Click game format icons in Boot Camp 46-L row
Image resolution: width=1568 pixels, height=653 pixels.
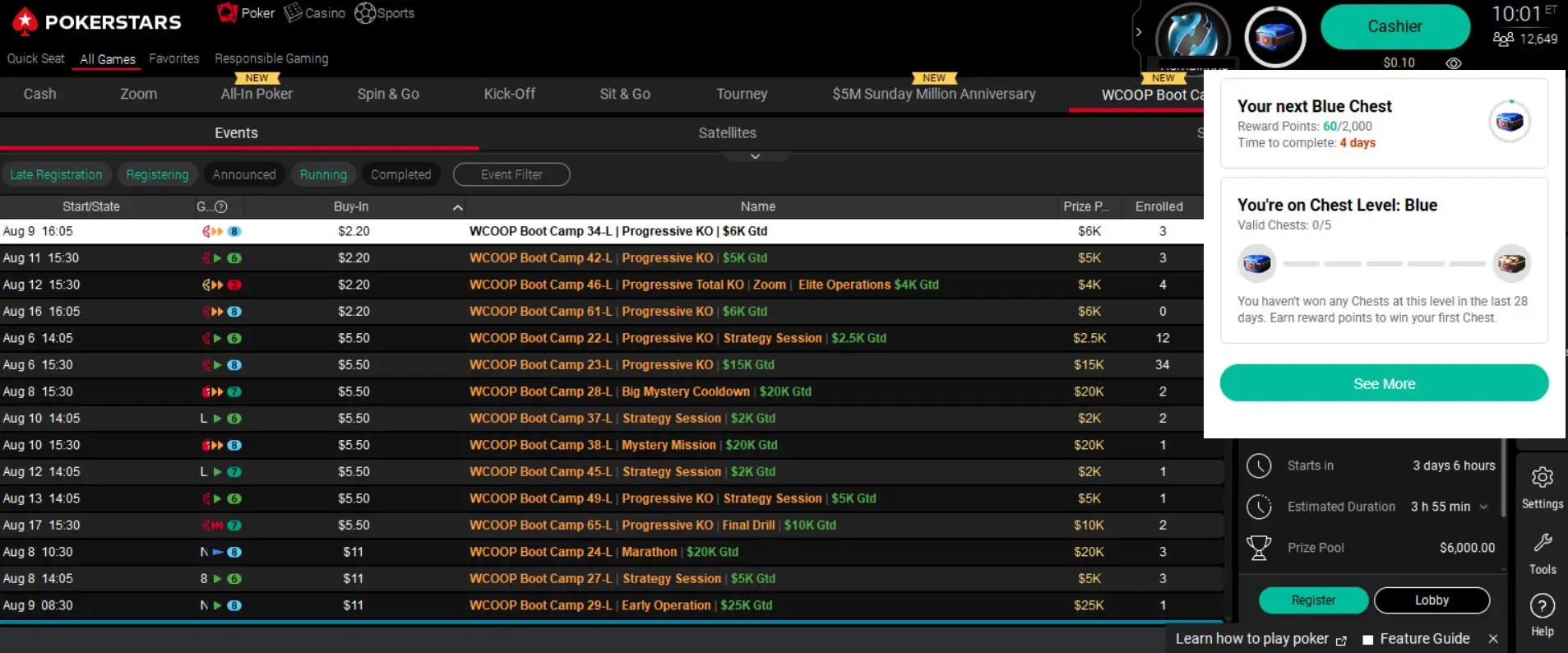pos(221,285)
